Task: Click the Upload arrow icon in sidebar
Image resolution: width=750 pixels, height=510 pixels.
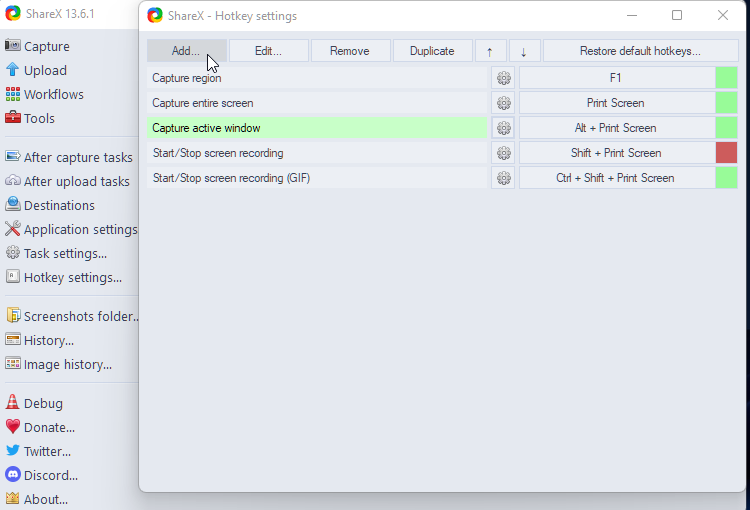Action: (12, 69)
